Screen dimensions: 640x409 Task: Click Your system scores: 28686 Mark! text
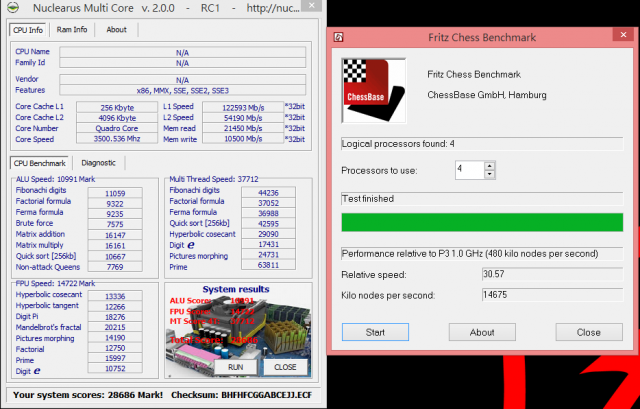point(88,395)
